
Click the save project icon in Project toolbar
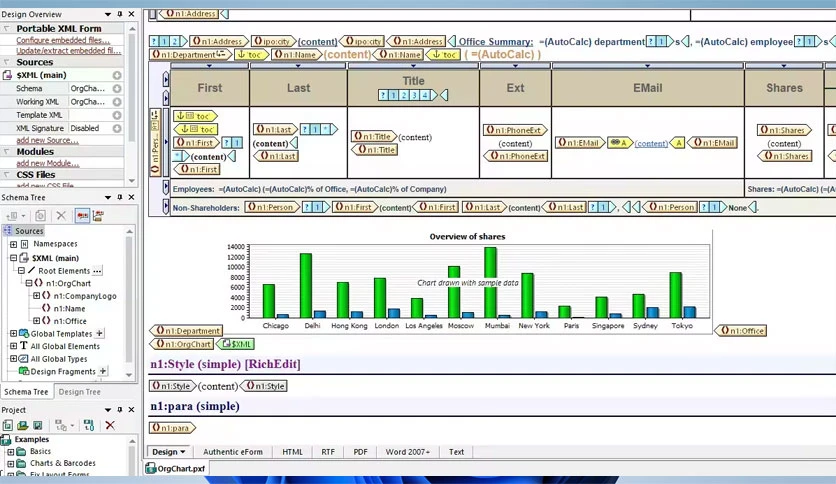click(x=37, y=425)
